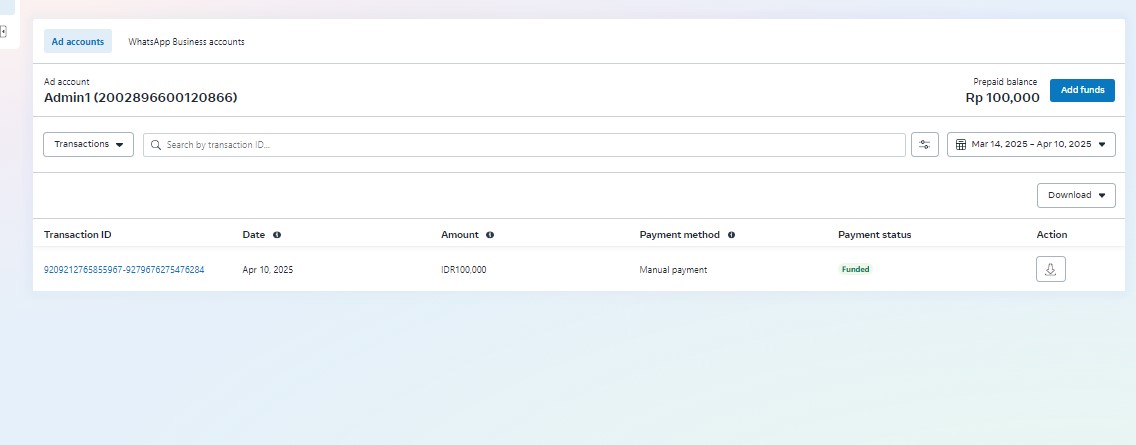Download the receipt in the Action column
The image size is (1136, 445).
(1050, 270)
